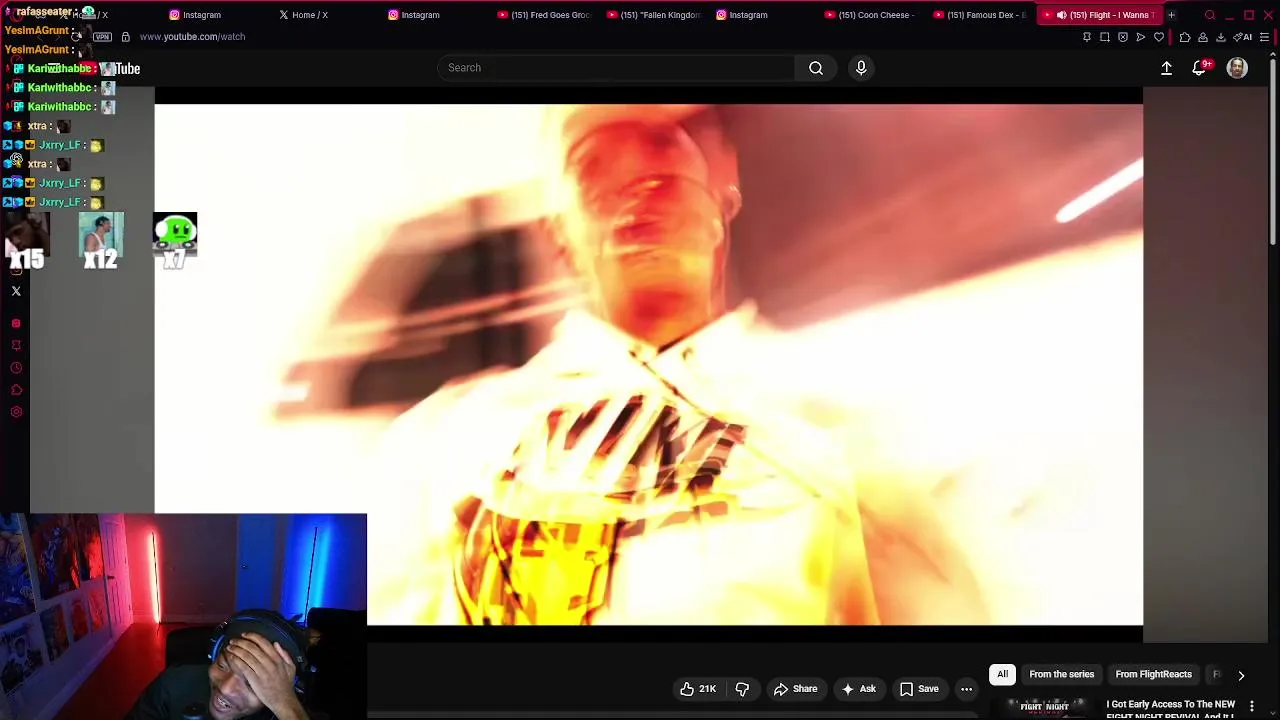Open the browser profile icon
1280x720 pixels.
pos(1203,37)
